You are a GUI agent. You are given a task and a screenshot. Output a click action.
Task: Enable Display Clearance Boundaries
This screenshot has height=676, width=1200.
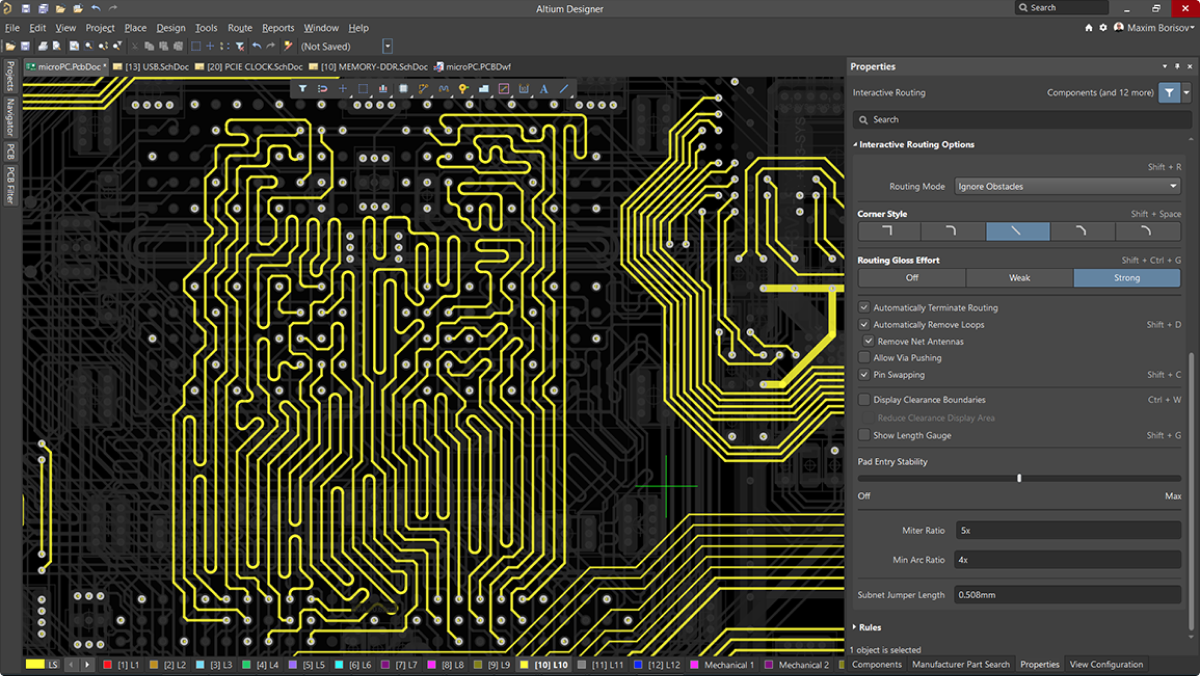[x=864, y=399]
